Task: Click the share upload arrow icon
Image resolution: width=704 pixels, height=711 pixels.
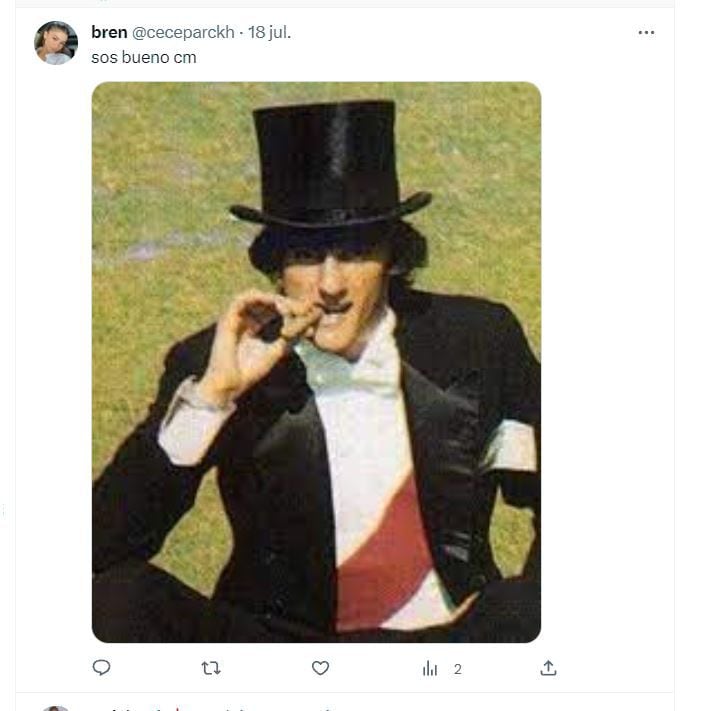Action: click(548, 668)
